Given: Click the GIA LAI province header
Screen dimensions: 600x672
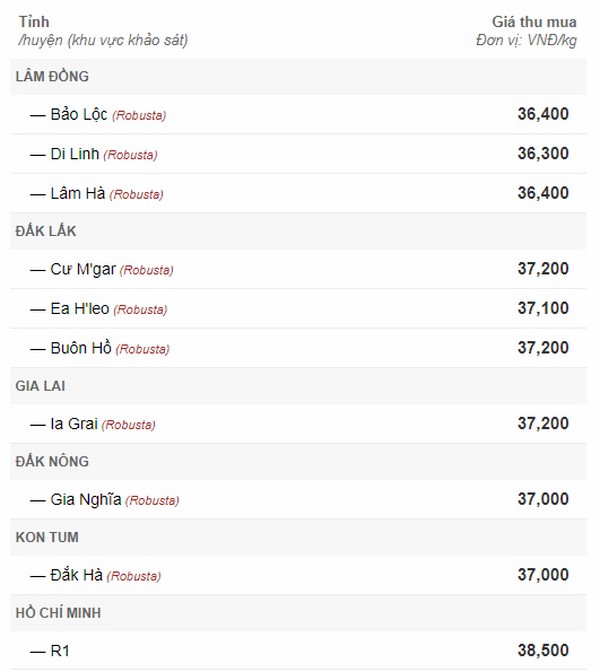Looking at the screenshot, I should click(x=298, y=386).
